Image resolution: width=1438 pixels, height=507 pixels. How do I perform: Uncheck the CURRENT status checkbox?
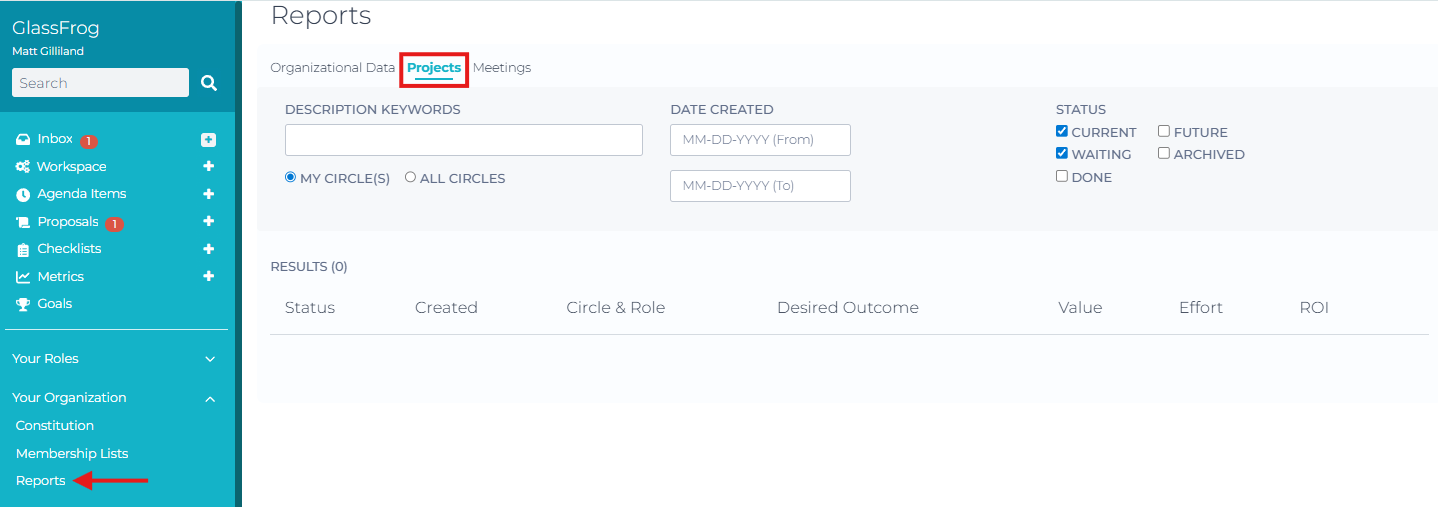pyautogui.click(x=1062, y=131)
